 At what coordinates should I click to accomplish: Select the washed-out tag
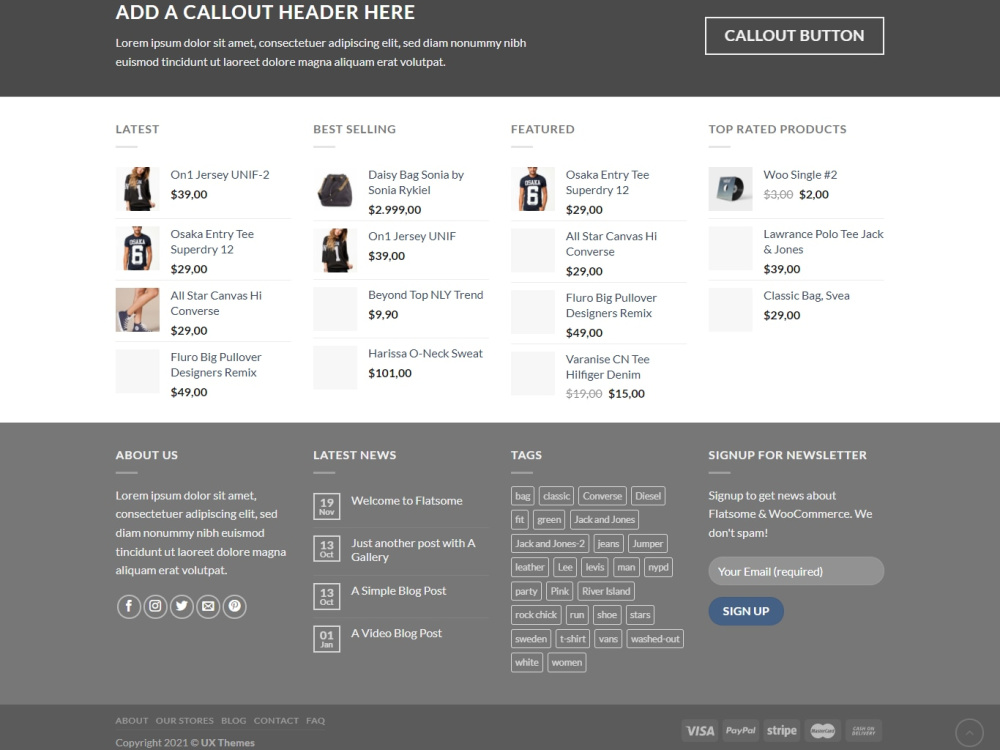pos(655,639)
